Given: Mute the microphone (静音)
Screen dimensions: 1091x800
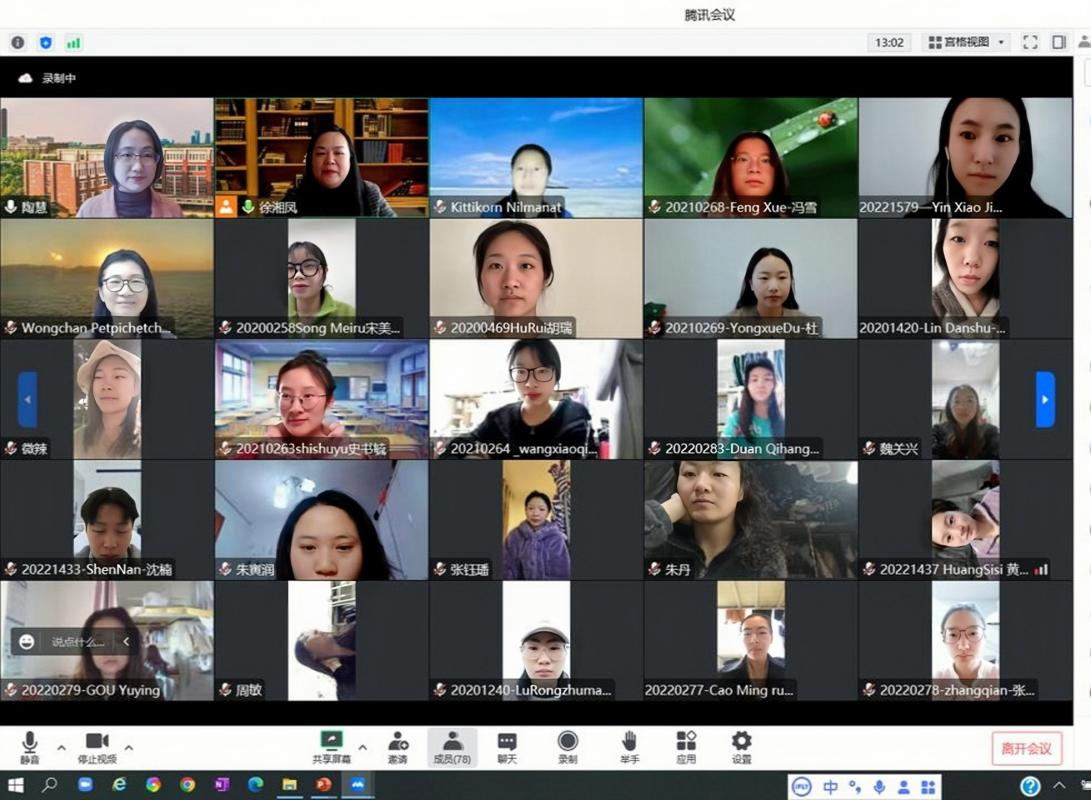Looking at the screenshot, I should pyautogui.click(x=30, y=745).
